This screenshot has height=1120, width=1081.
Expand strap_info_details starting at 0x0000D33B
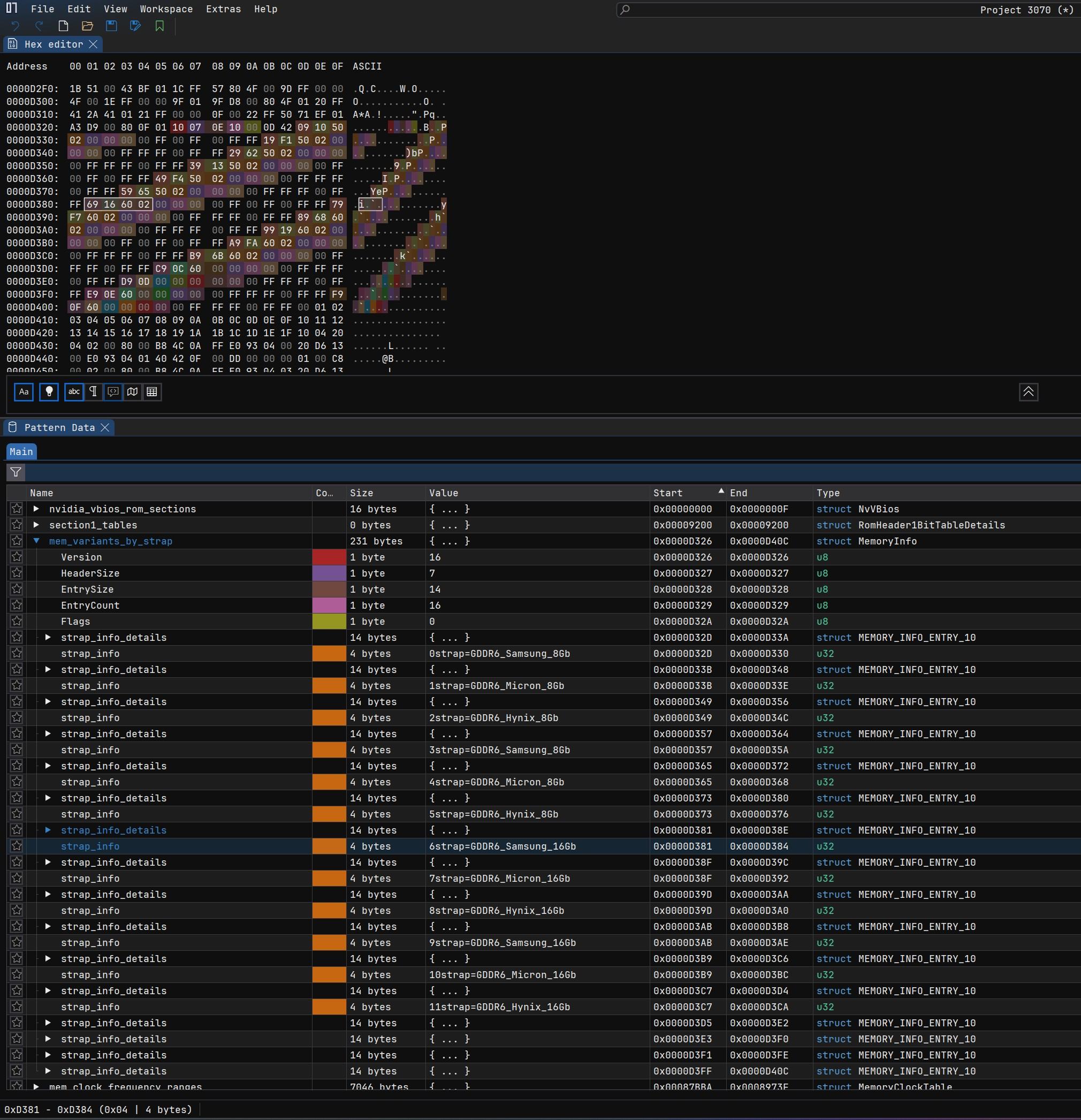coord(49,669)
